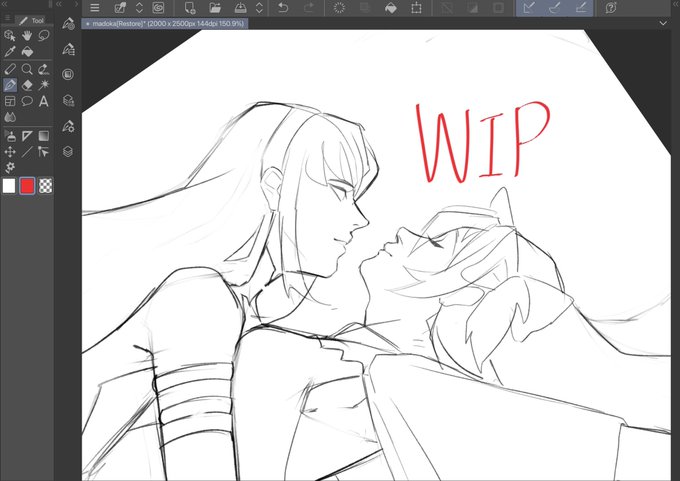This screenshot has height=481, width=680.
Task: Create a new document with New icon
Action: click(x=190, y=8)
